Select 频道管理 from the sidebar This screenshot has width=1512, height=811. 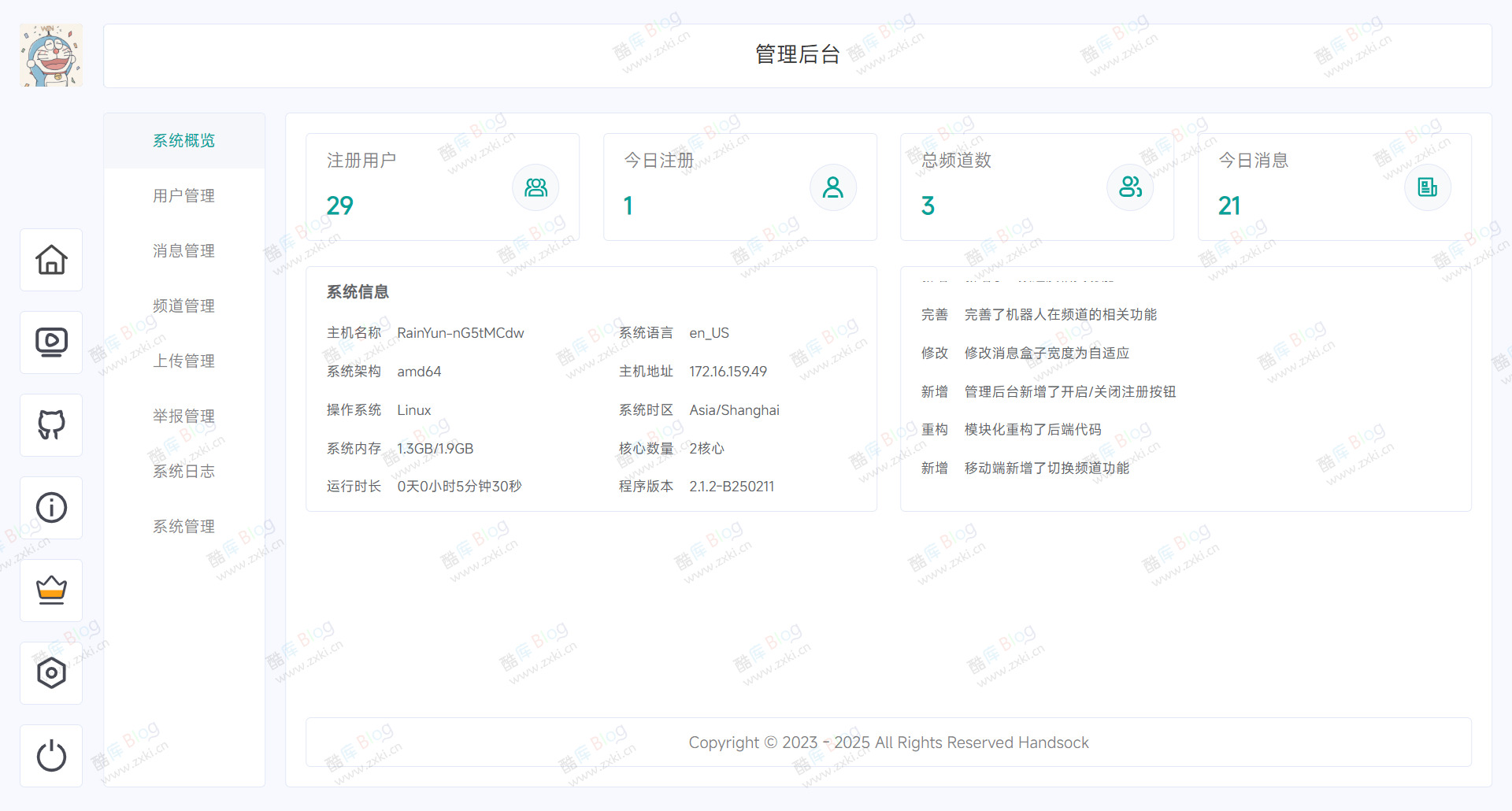tap(183, 306)
